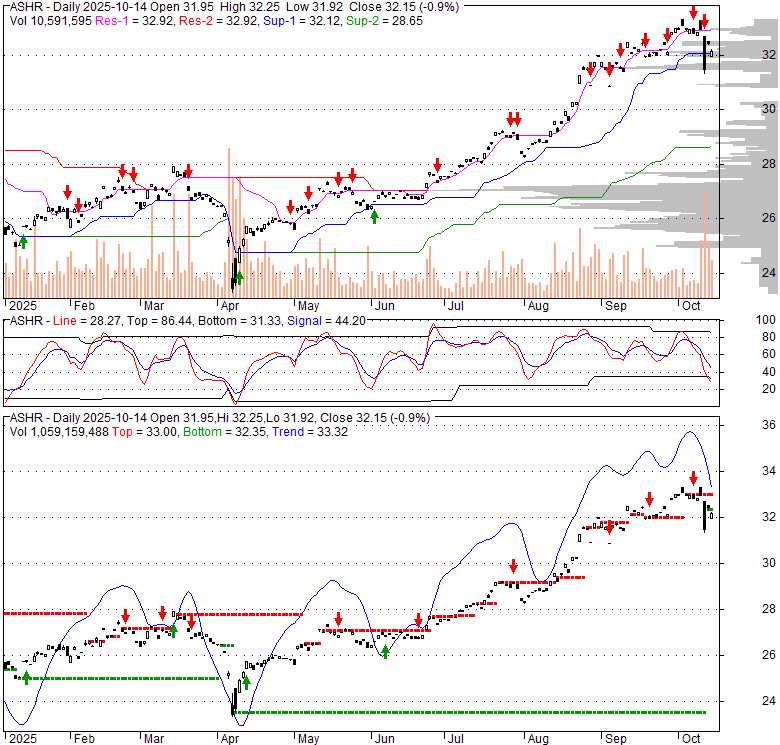Select the 'Top = 33.00' legend in bottom chart

pos(144,432)
